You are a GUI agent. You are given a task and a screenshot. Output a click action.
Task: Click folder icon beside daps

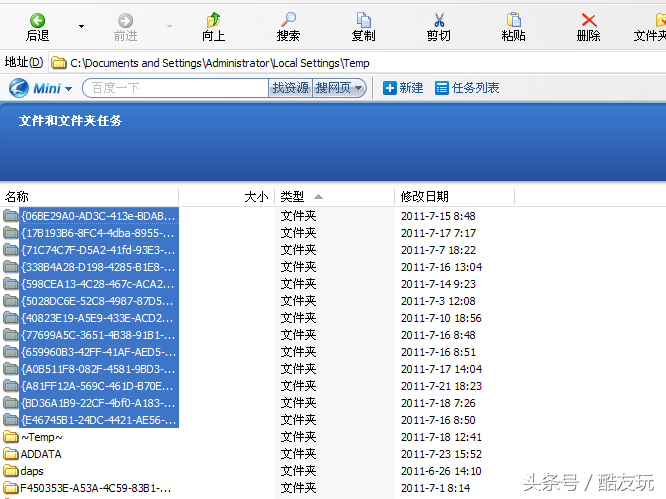click(11, 471)
